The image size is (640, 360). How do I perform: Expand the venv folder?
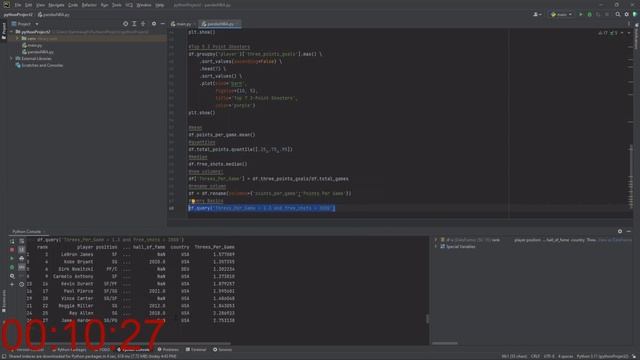coord(18,38)
